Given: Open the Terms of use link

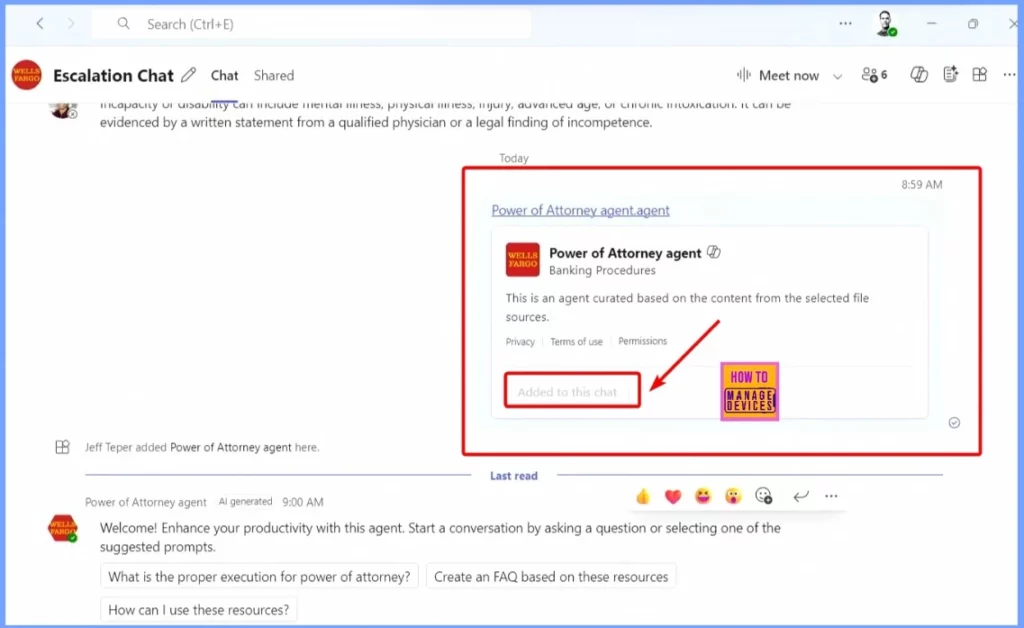Looking at the screenshot, I should (x=576, y=341).
